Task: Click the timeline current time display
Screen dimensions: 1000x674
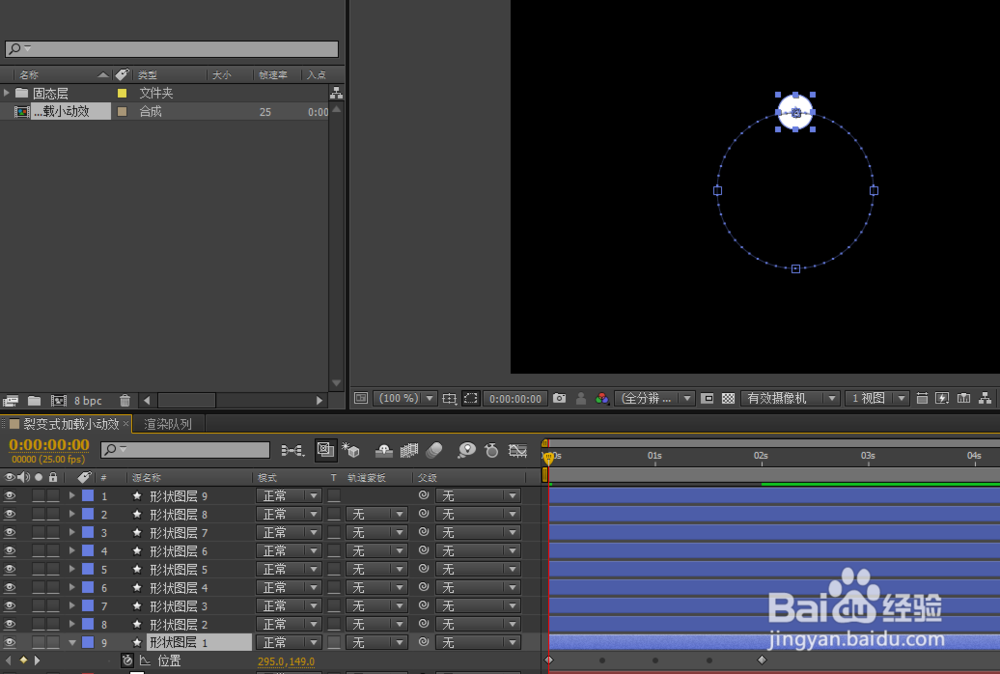Action: point(49,445)
